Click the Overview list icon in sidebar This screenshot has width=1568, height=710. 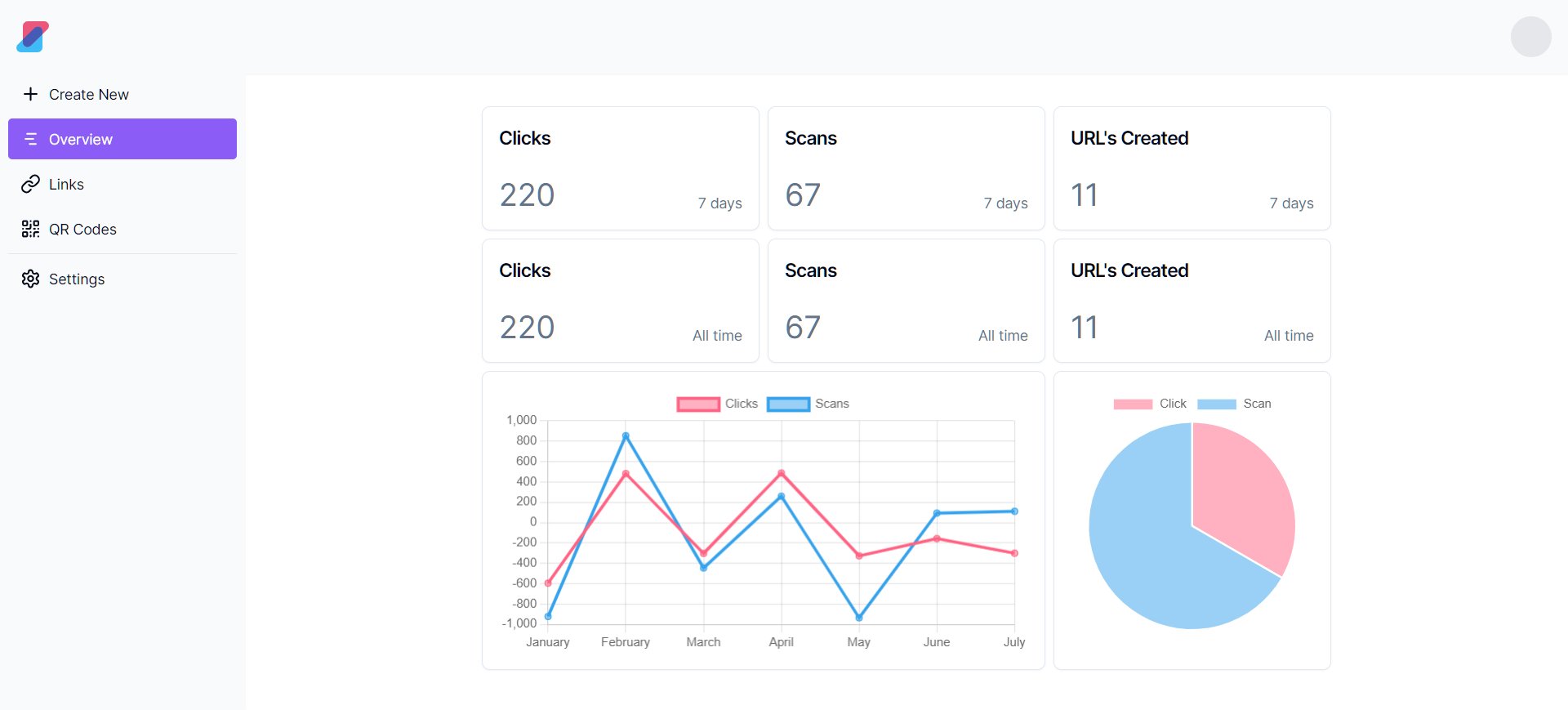coord(30,139)
